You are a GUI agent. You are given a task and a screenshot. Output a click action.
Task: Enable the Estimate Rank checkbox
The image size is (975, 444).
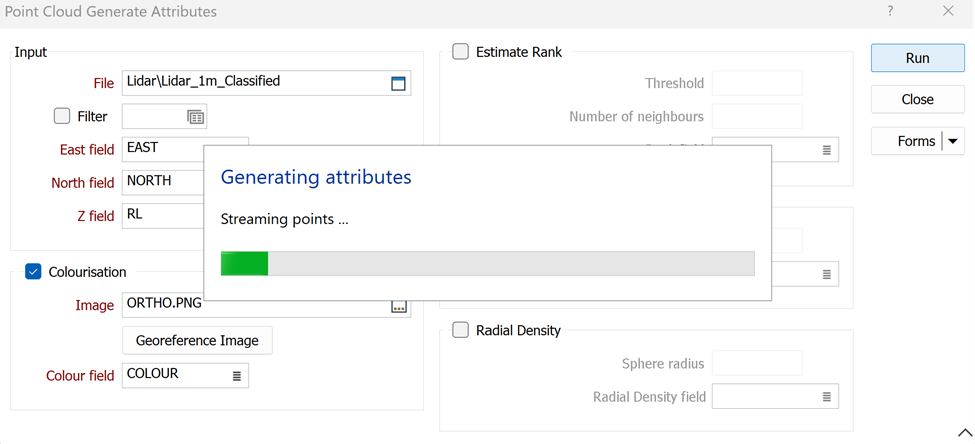[x=461, y=52]
